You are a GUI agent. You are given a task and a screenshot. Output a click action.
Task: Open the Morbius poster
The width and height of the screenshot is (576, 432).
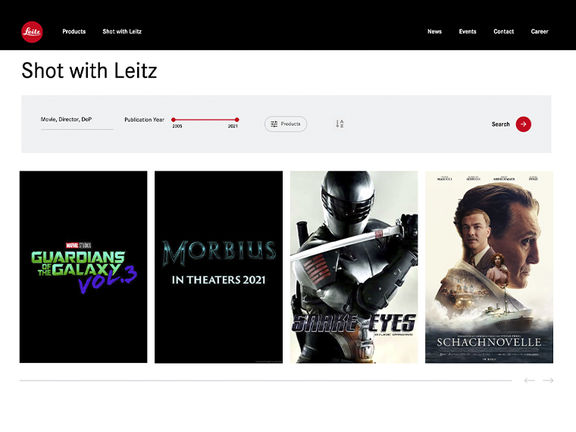tap(219, 267)
